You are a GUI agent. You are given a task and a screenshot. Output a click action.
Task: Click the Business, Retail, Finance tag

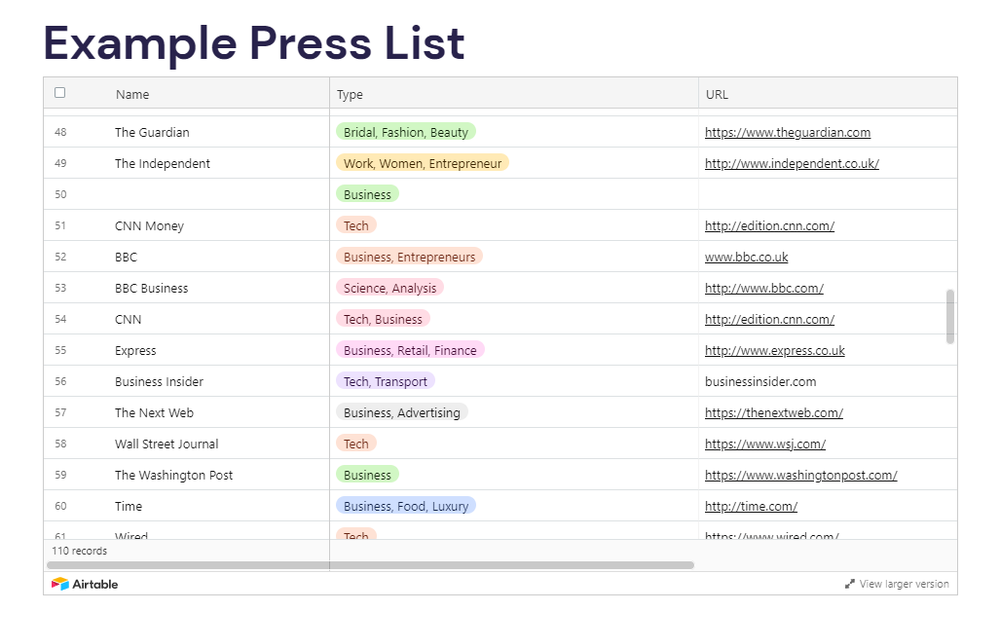pos(410,351)
